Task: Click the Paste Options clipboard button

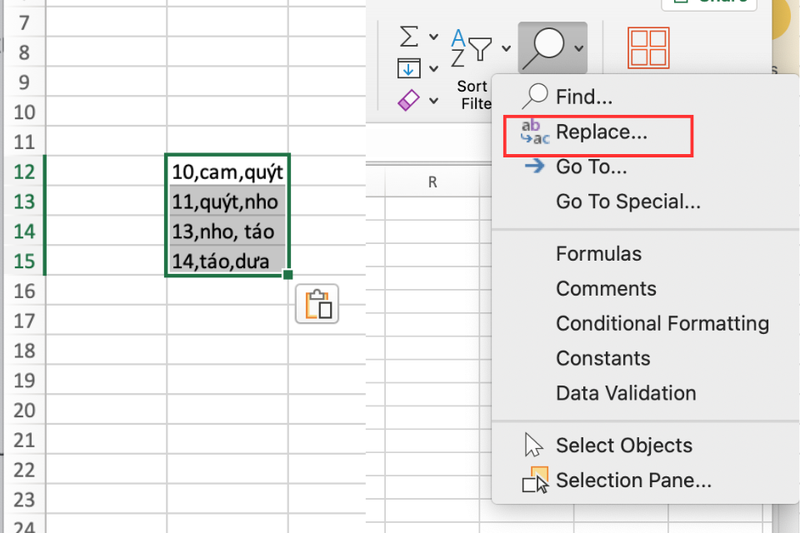Action: [317, 304]
